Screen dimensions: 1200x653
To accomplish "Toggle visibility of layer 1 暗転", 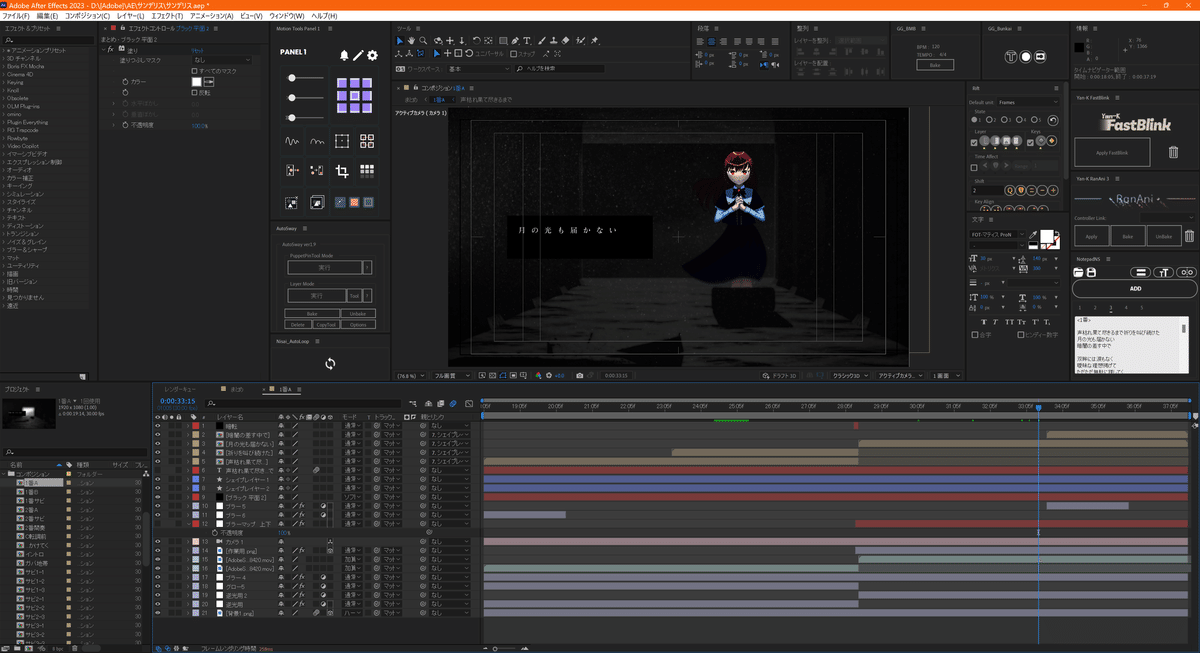I will 157,426.
